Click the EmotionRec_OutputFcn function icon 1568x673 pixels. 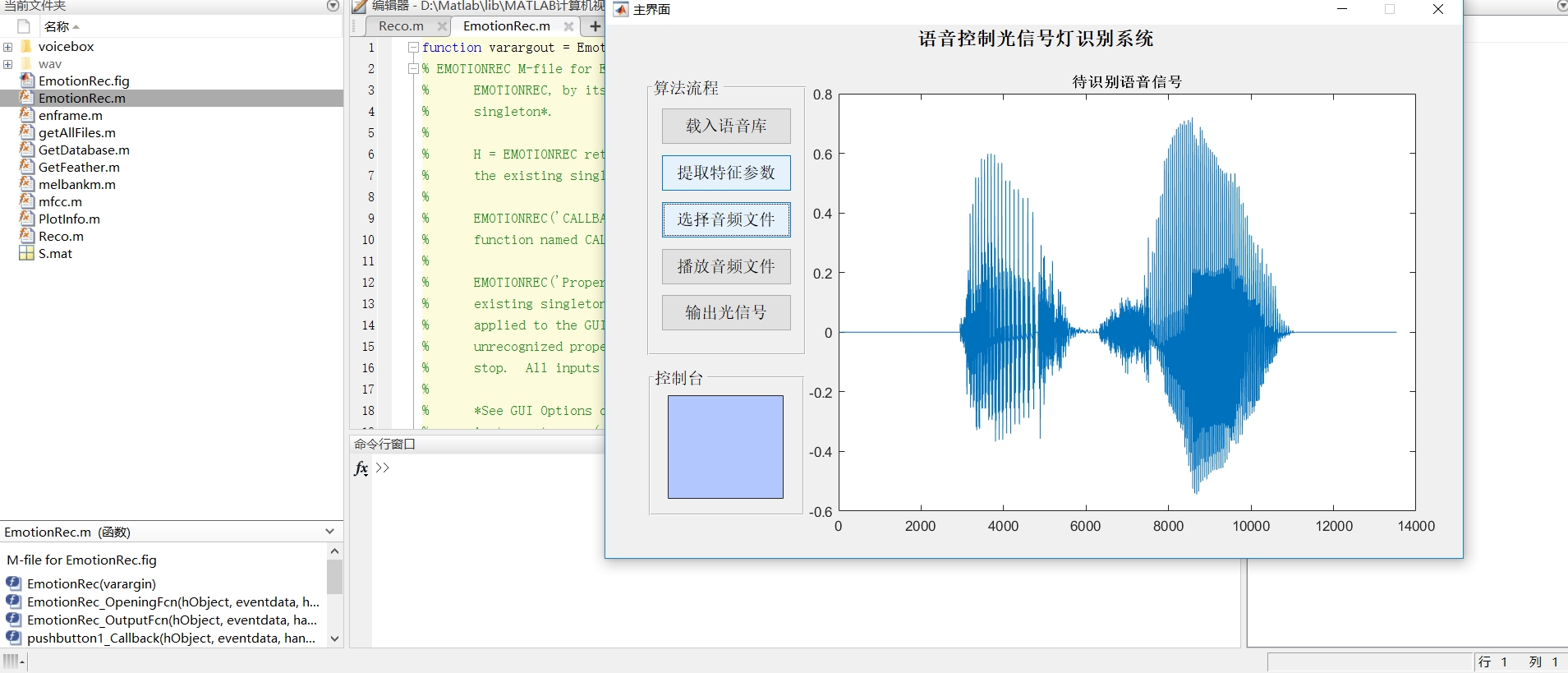(x=14, y=620)
